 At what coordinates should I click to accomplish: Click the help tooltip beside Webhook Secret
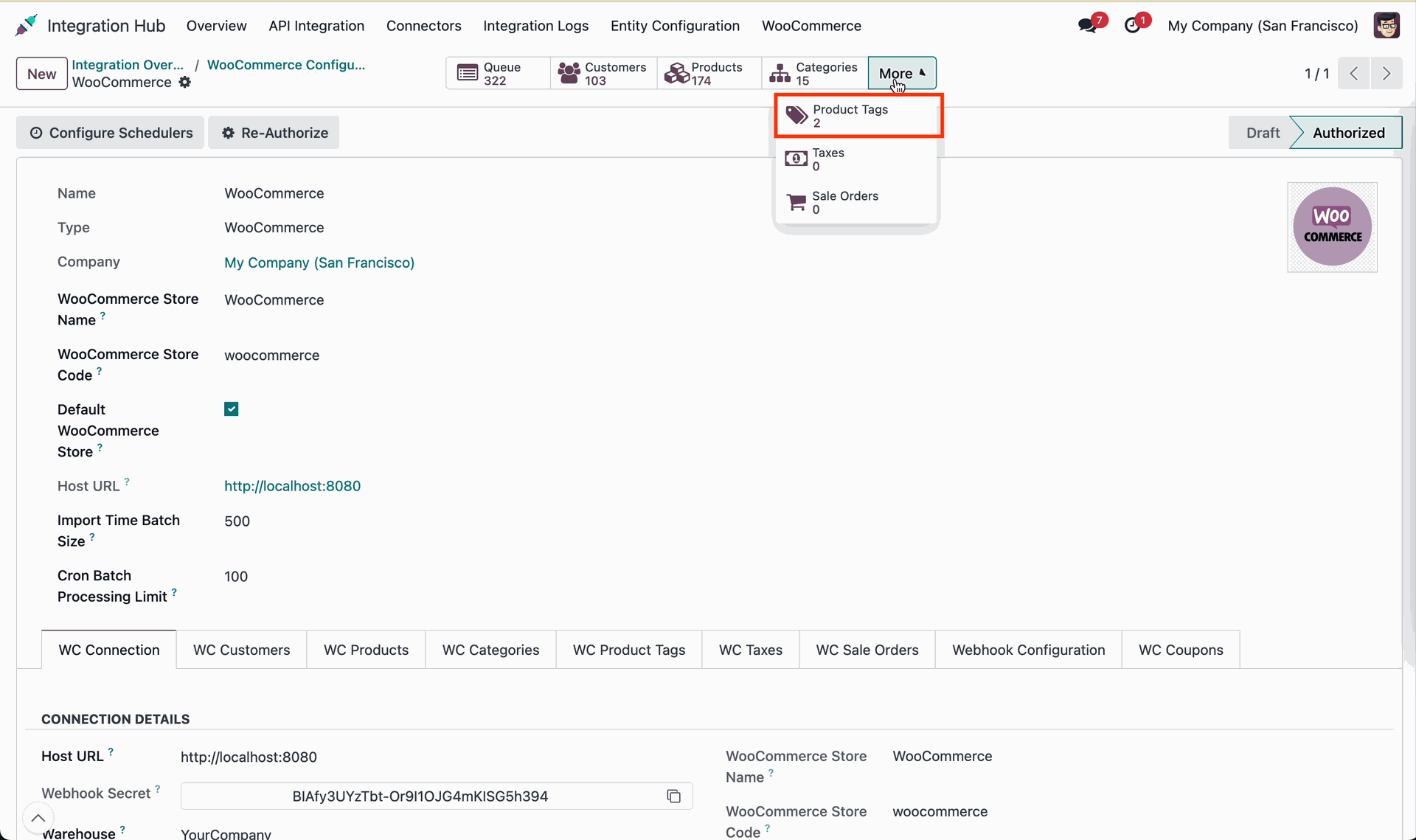[158, 789]
